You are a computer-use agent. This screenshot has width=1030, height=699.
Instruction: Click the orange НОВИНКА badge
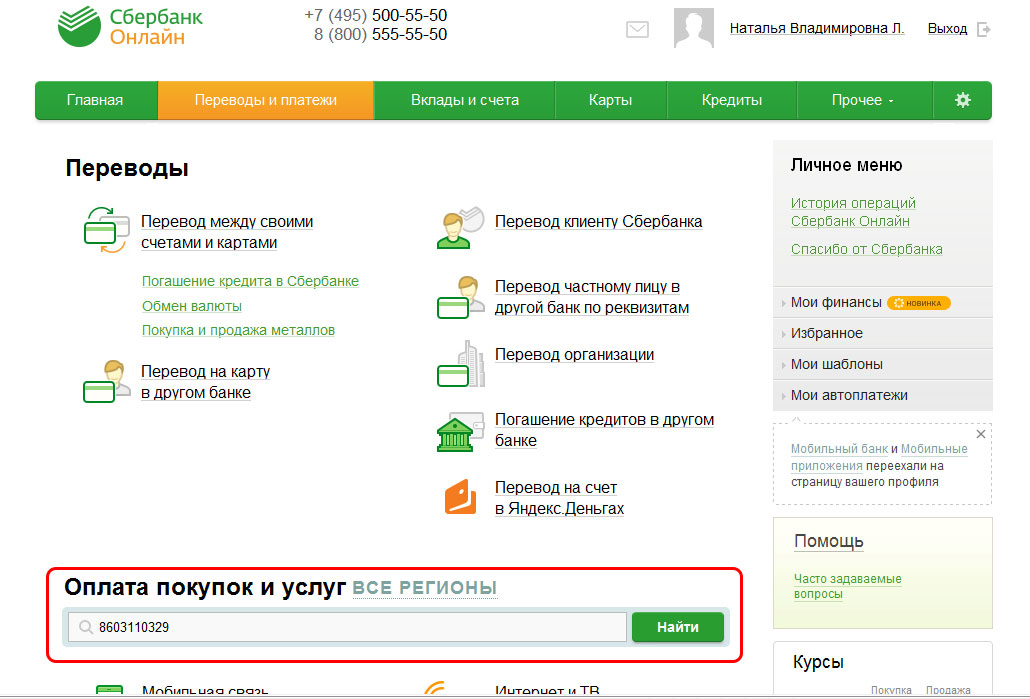[x=918, y=303]
